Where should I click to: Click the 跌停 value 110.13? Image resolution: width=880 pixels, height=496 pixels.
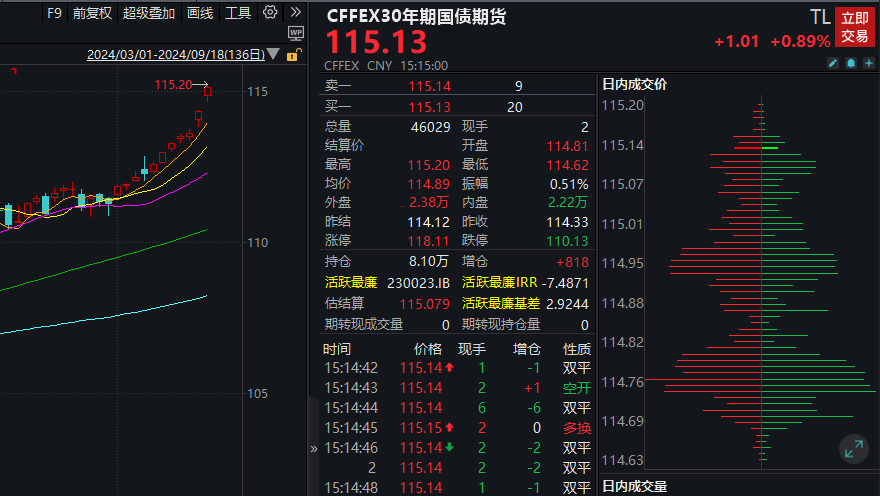point(567,241)
